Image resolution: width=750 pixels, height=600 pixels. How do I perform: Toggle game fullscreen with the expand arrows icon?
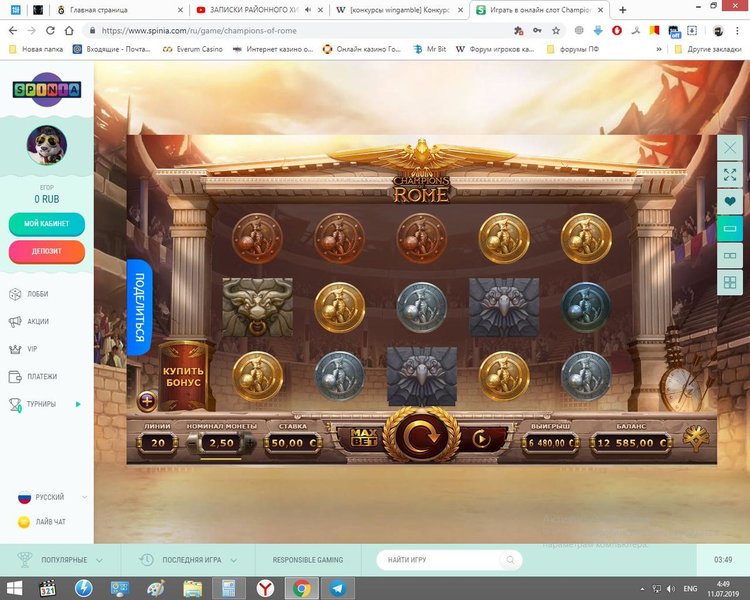[729, 175]
